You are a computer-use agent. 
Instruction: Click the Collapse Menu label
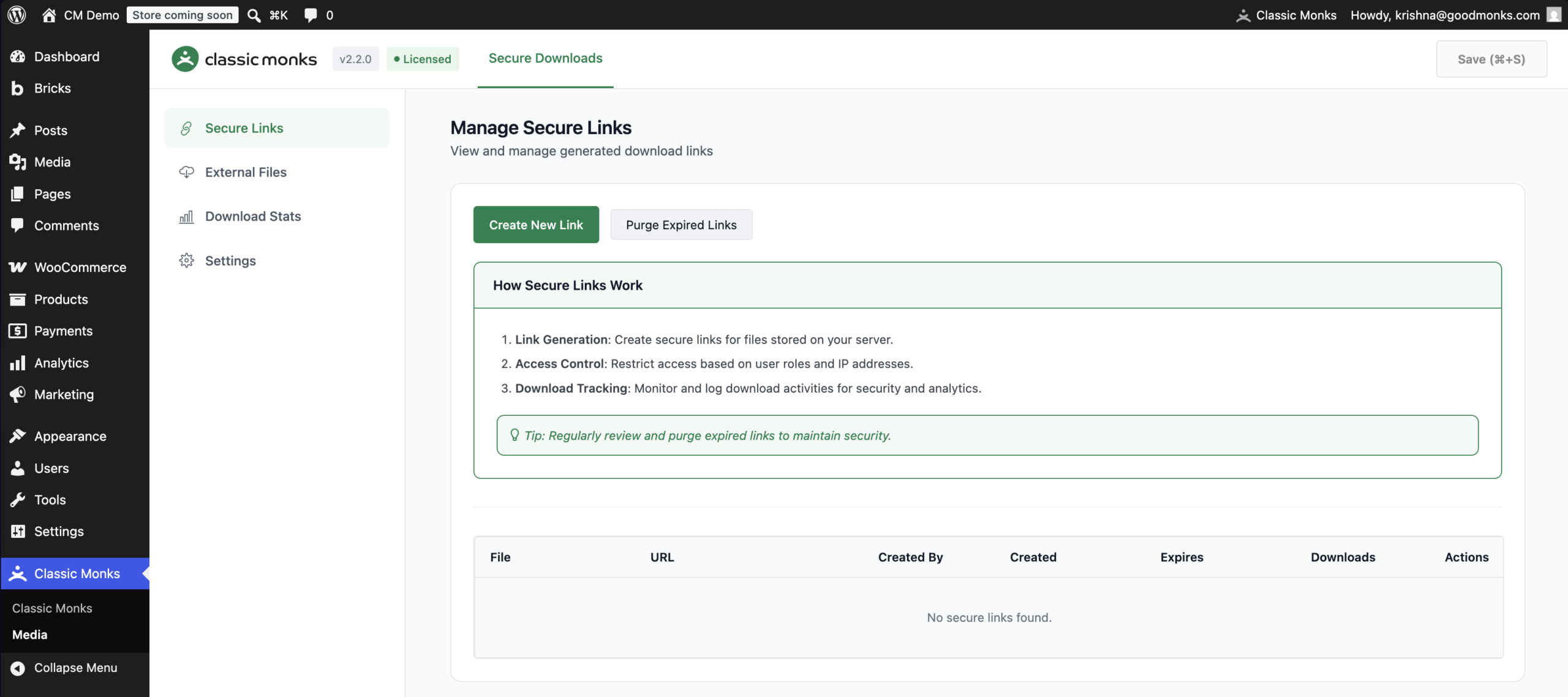(x=76, y=668)
